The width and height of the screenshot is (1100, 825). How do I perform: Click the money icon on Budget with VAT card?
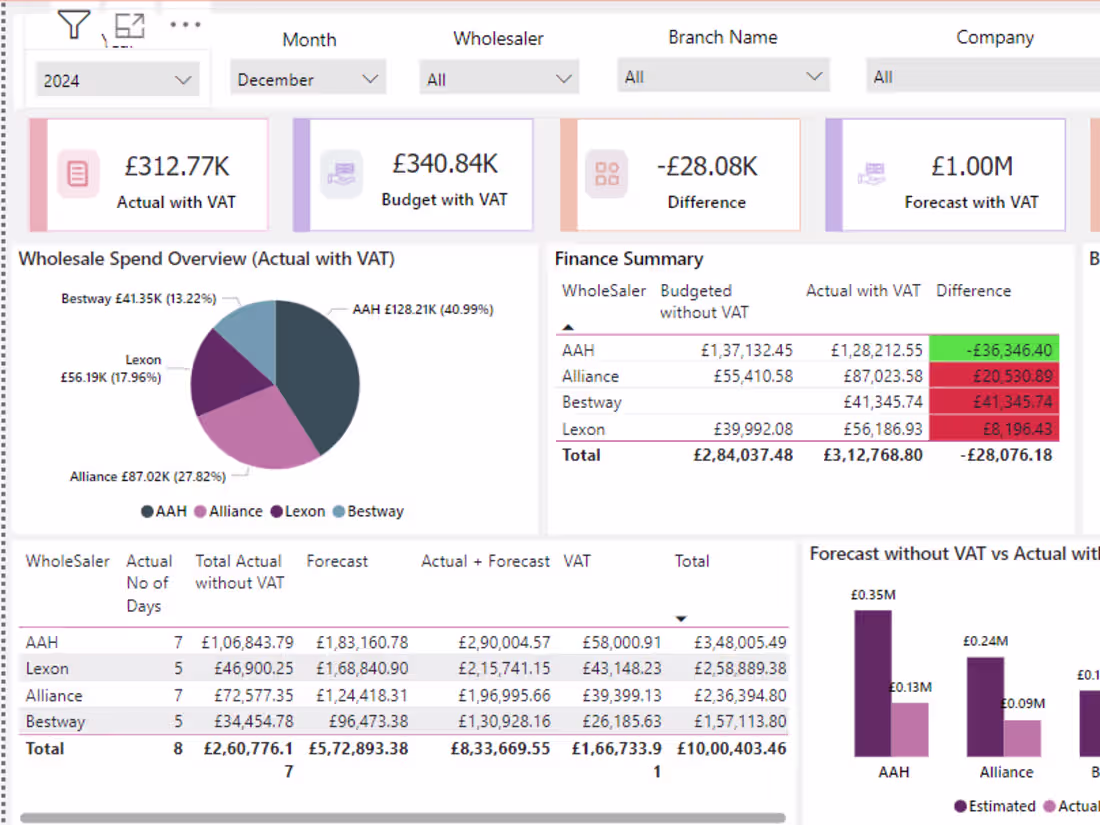[342, 173]
